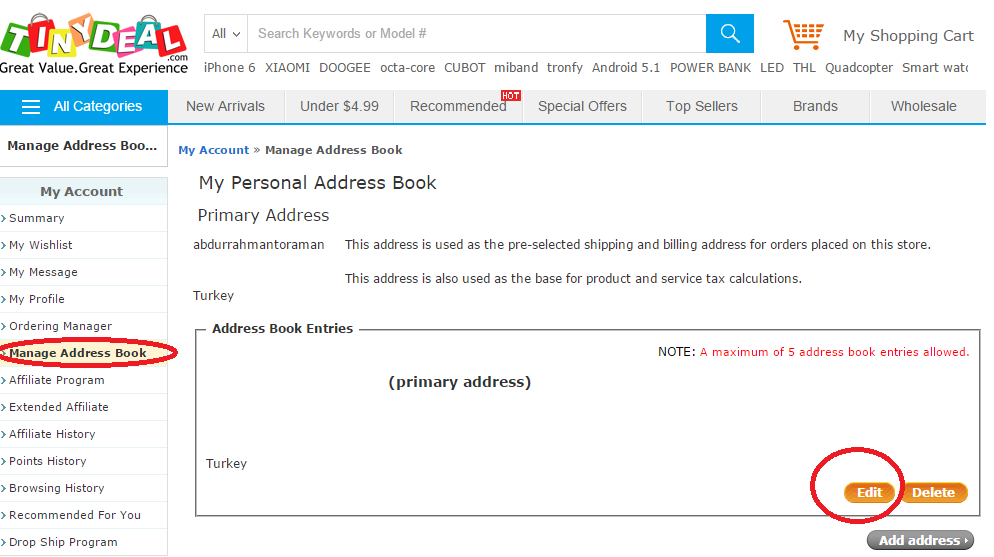Click the orange Edit button
The image size is (994, 557).
pyautogui.click(x=869, y=492)
